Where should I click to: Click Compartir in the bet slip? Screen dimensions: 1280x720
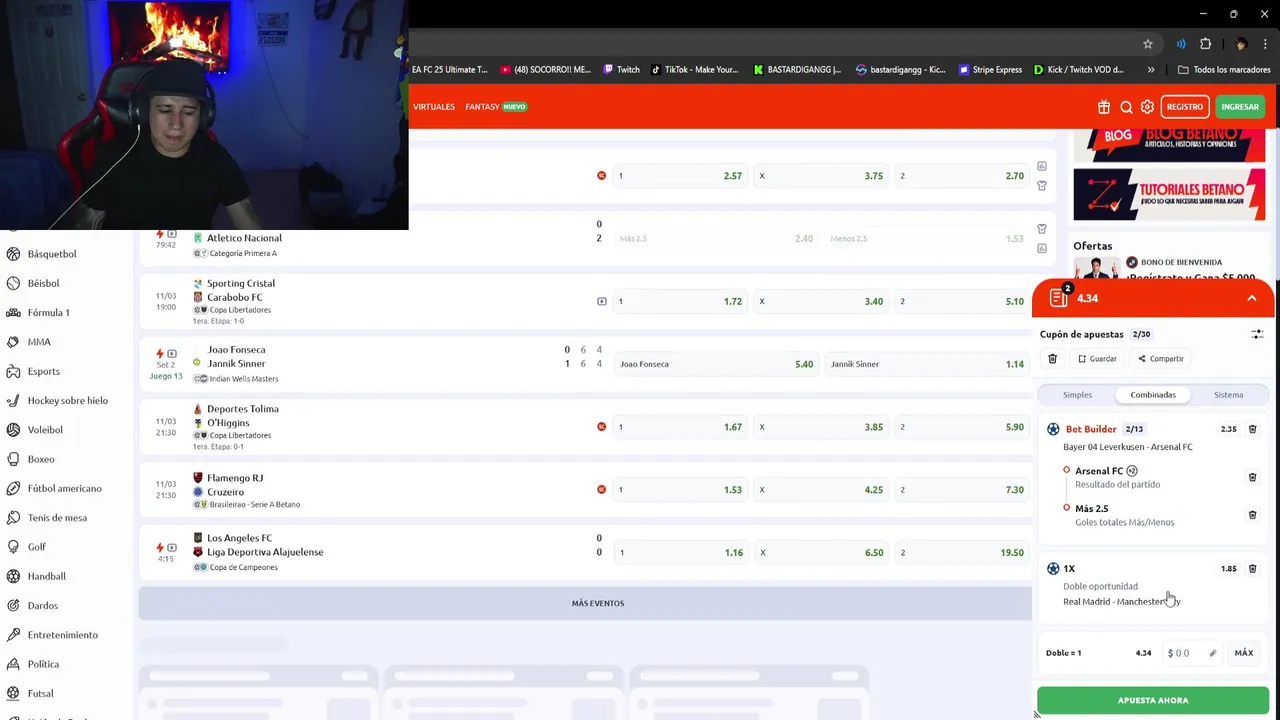1160,359
